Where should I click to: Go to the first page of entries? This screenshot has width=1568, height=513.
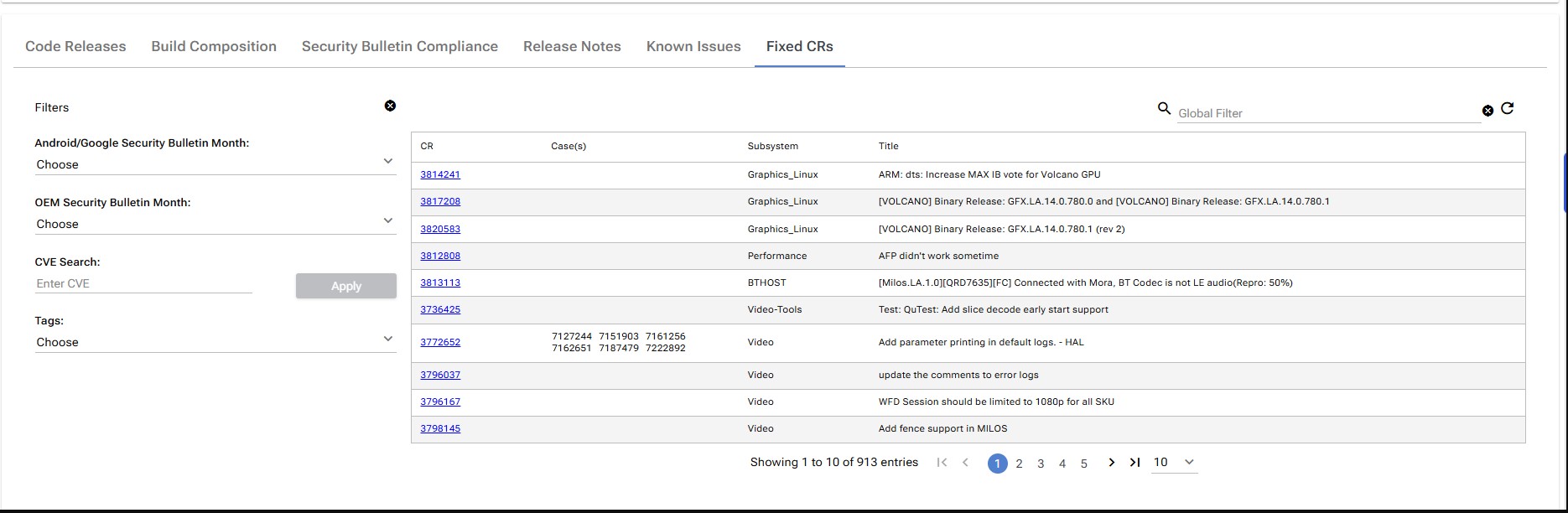(x=942, y=463)
